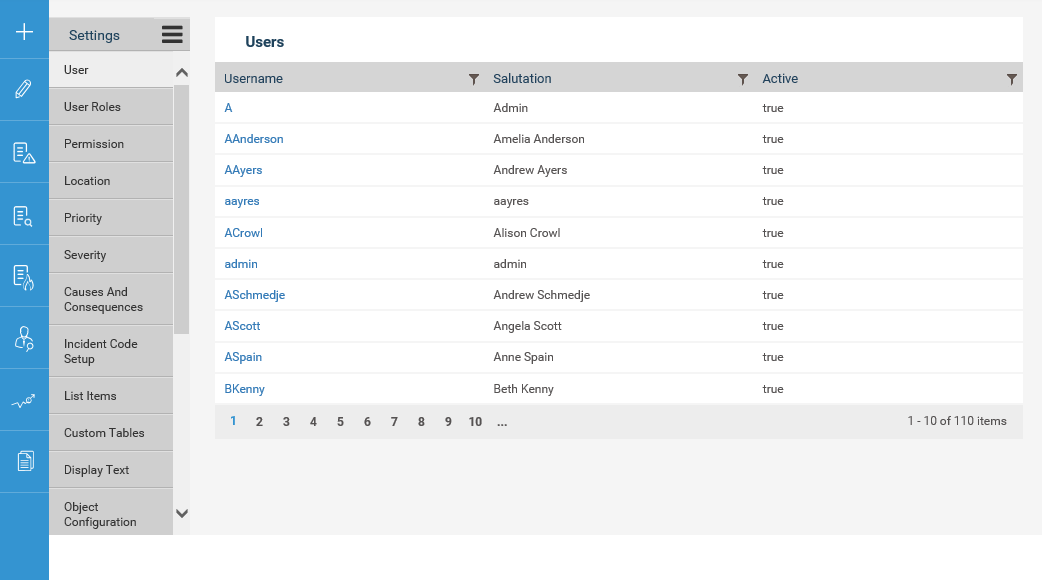Click the document with flame icon
Screen dimensions: 1042x580
point(23,278)
